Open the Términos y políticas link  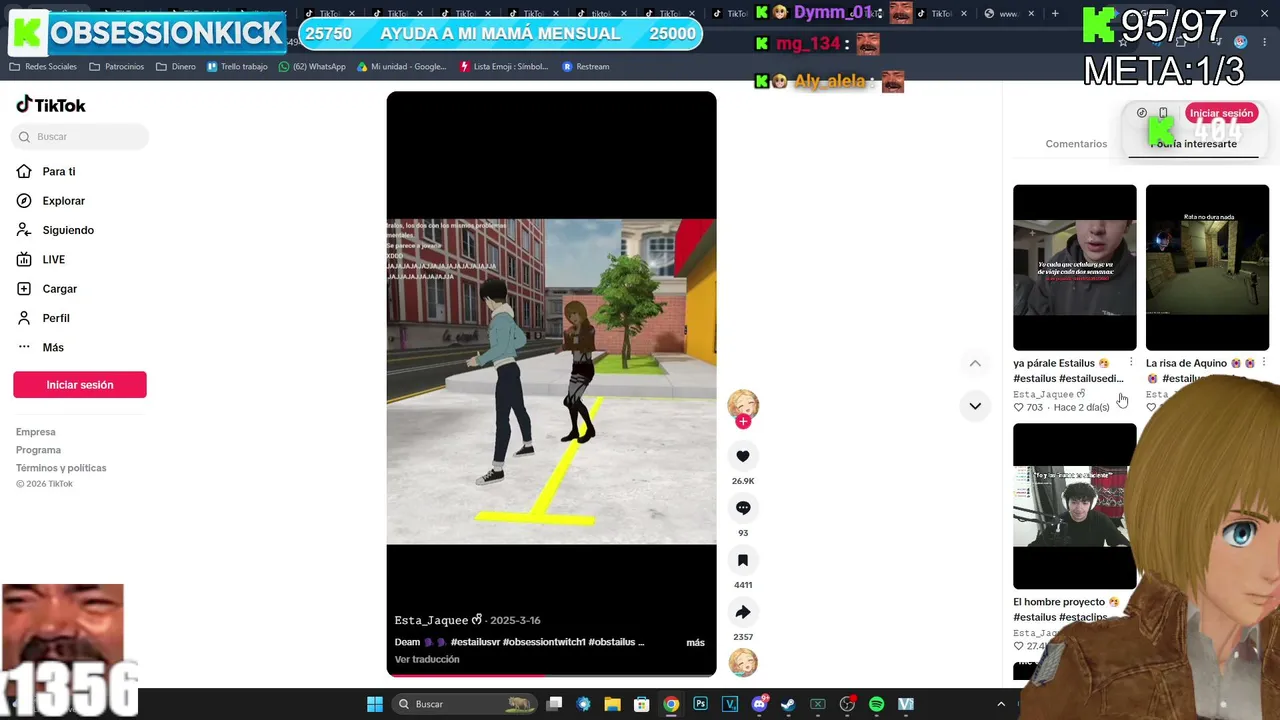tap(61, 468)
